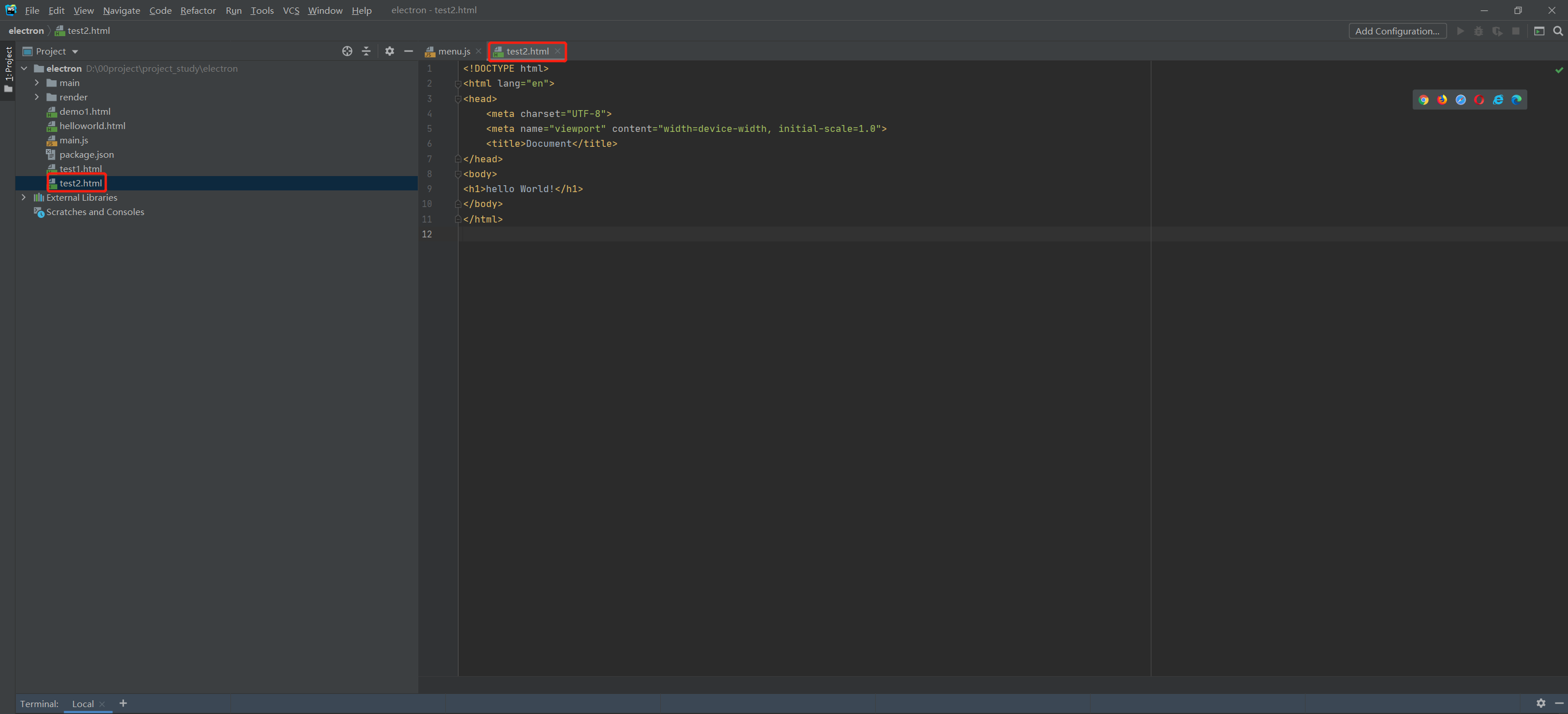Click Collapse All icon in Project panel
This screenshot has width=1568, height=714.
[366, 51]
